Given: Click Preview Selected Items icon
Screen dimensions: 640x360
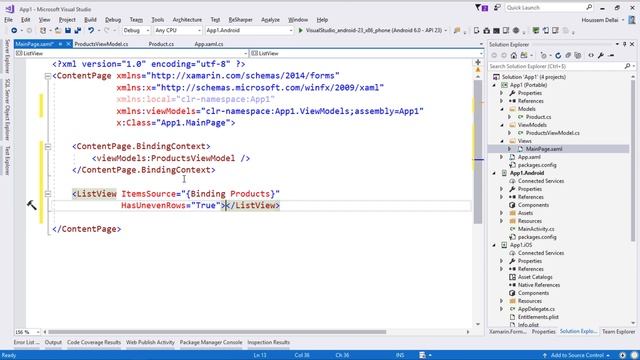Looking at the screenshot, I should point(611,55).
